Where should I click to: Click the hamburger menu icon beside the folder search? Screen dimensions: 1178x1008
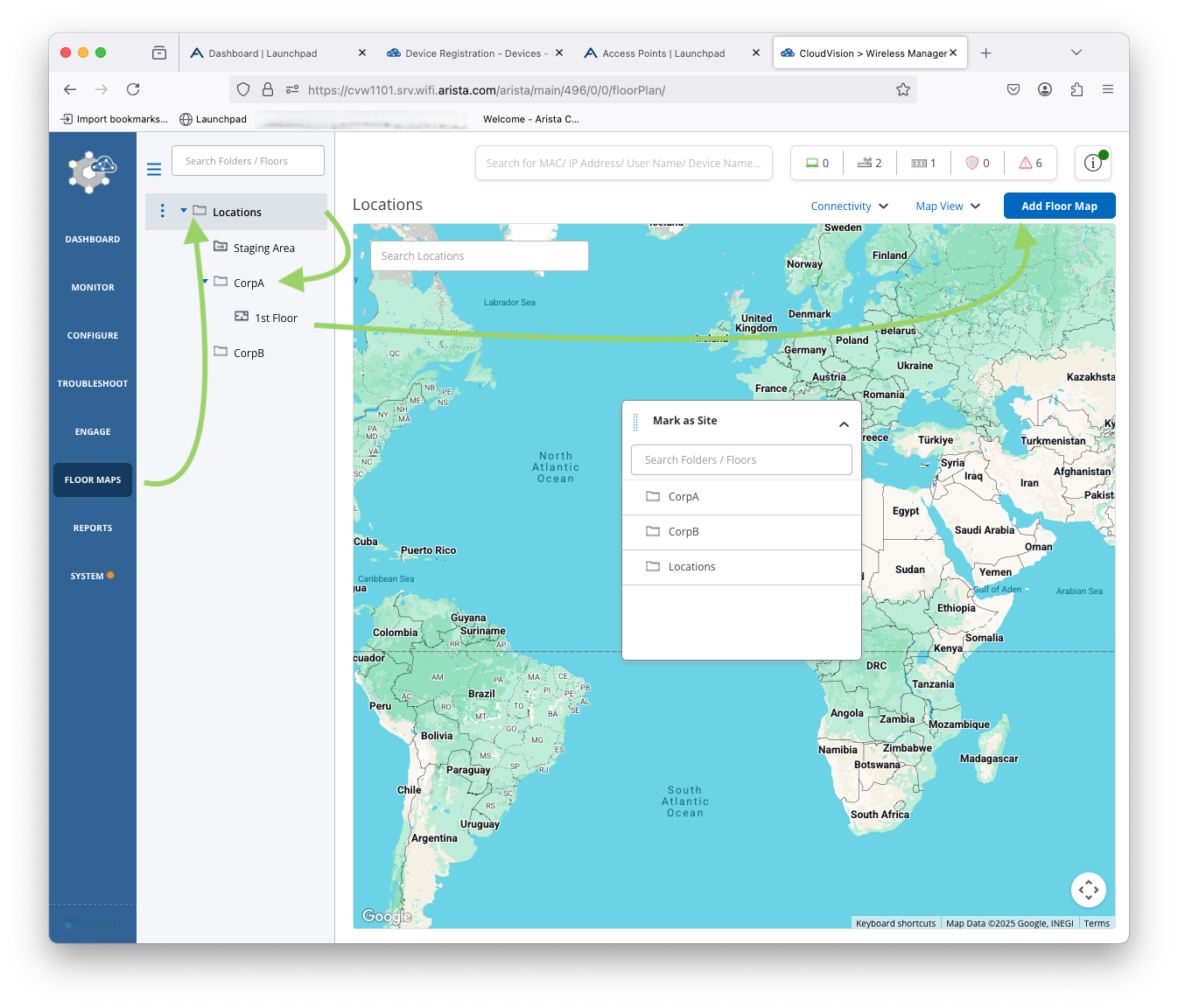pyautogui.click(x=154, y=170)
